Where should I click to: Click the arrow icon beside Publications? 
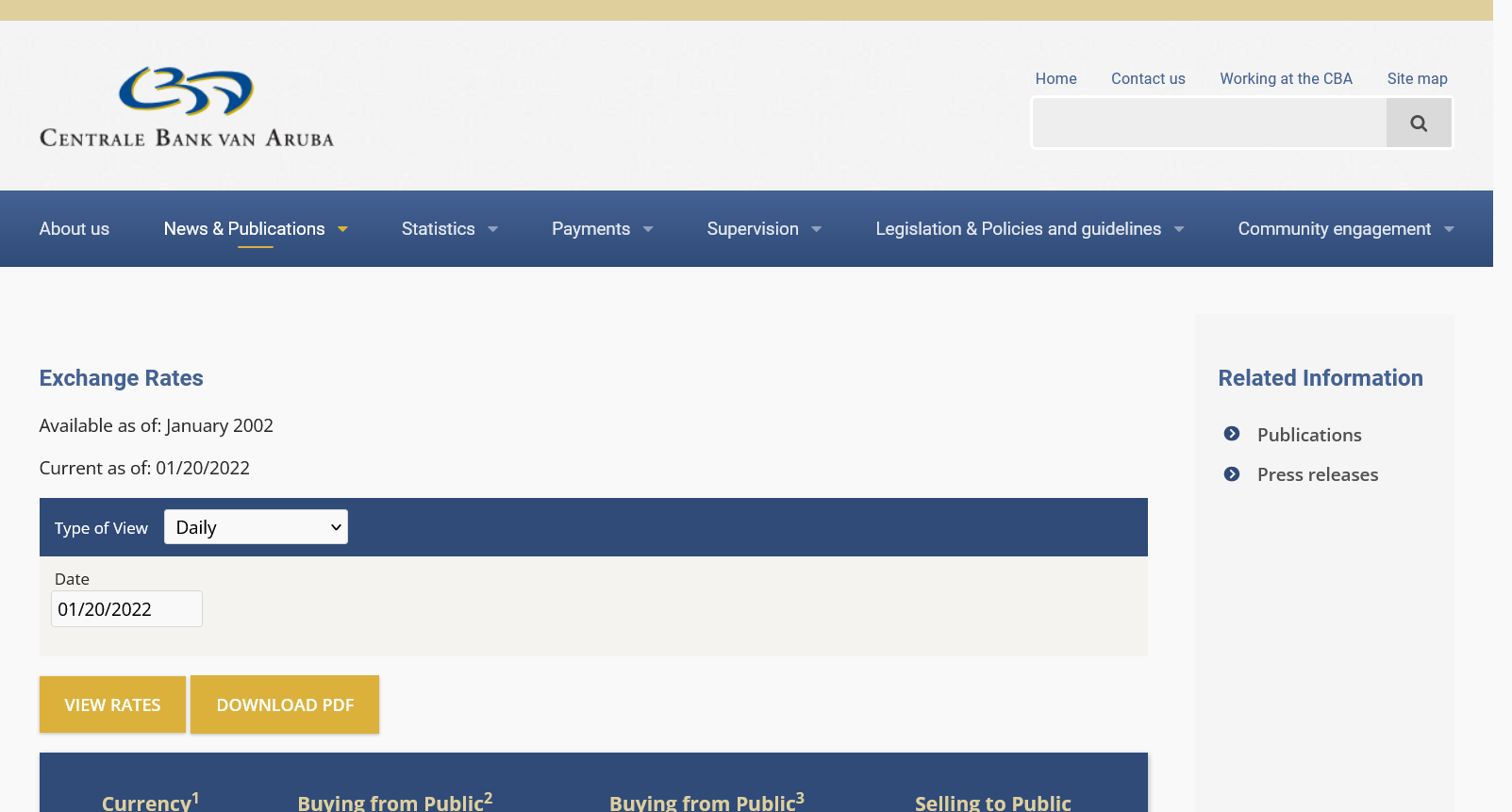pos(1231,434)
